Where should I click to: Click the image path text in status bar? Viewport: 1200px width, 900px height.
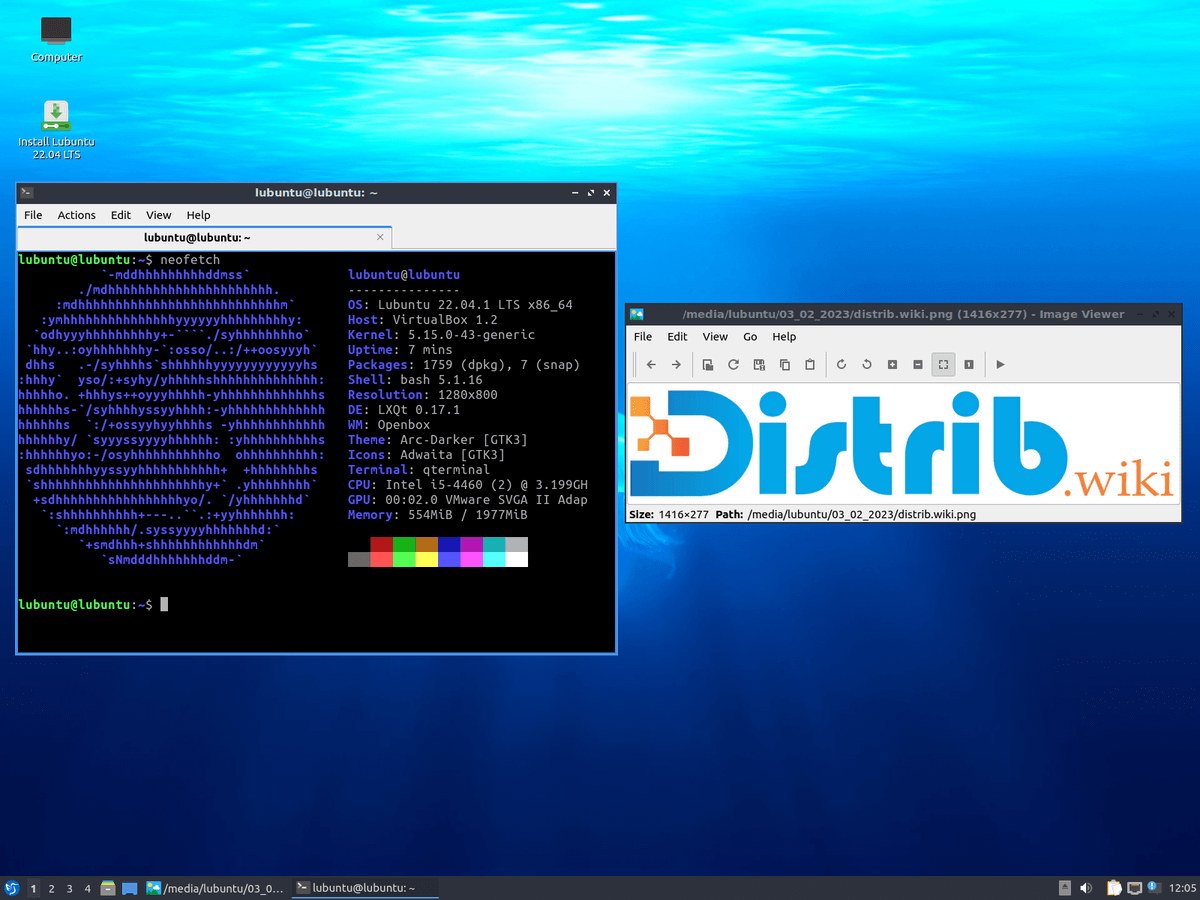(x=861, y=515)
